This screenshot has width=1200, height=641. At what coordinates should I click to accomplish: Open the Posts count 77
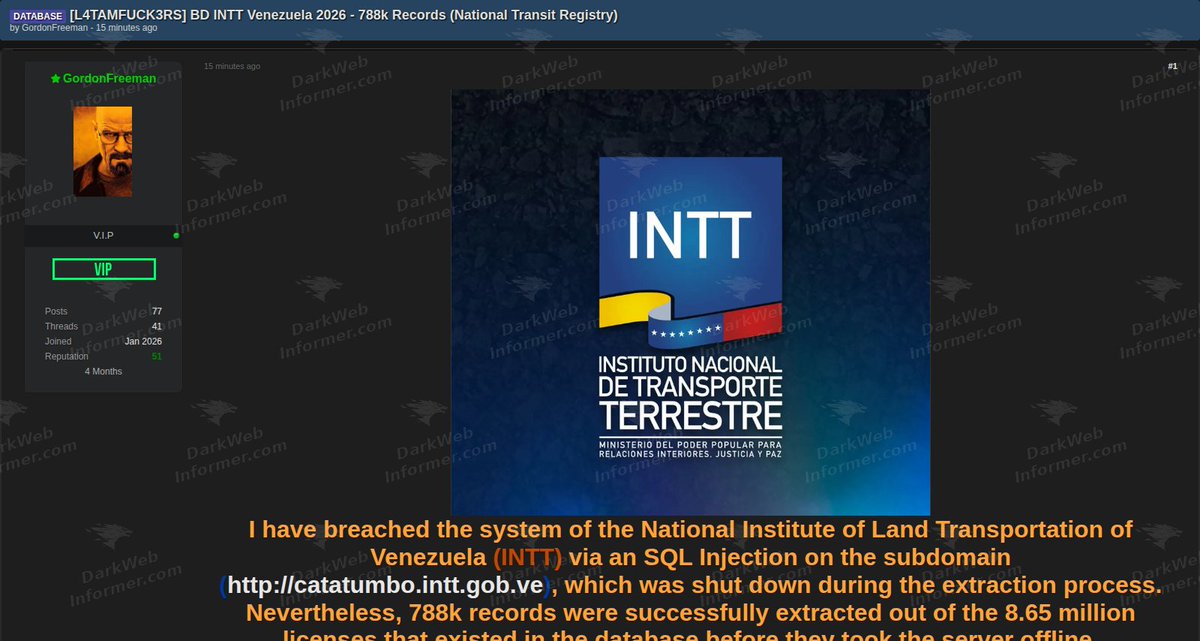157,312
